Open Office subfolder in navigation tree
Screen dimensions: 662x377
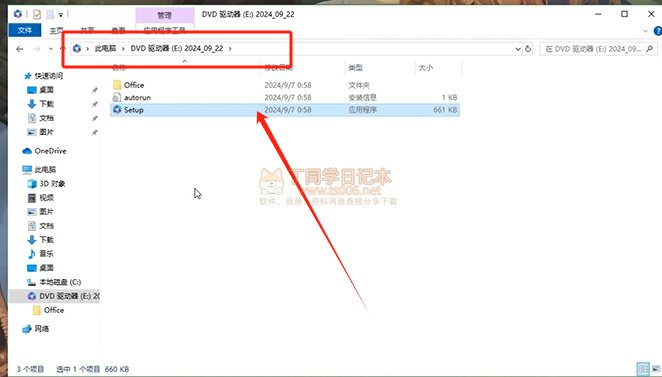coord(54,310)
